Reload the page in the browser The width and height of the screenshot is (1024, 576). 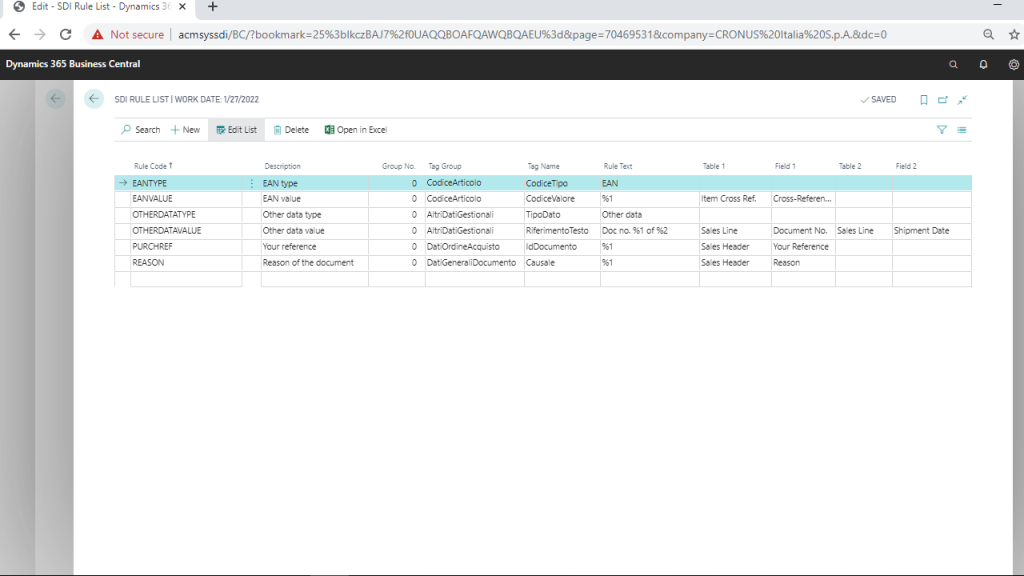click(66, 34)
